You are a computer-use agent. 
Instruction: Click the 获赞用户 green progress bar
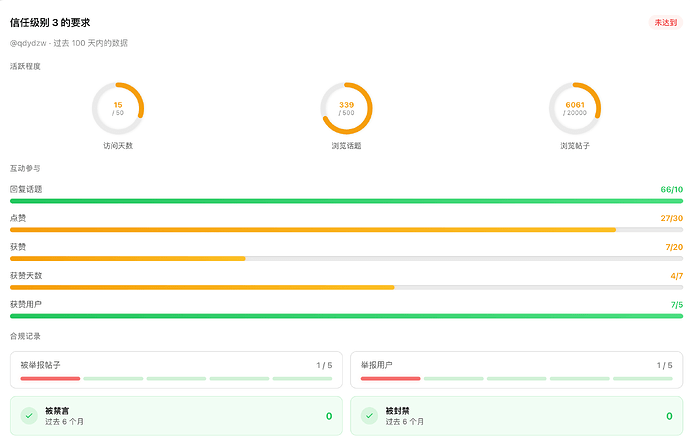346,316
